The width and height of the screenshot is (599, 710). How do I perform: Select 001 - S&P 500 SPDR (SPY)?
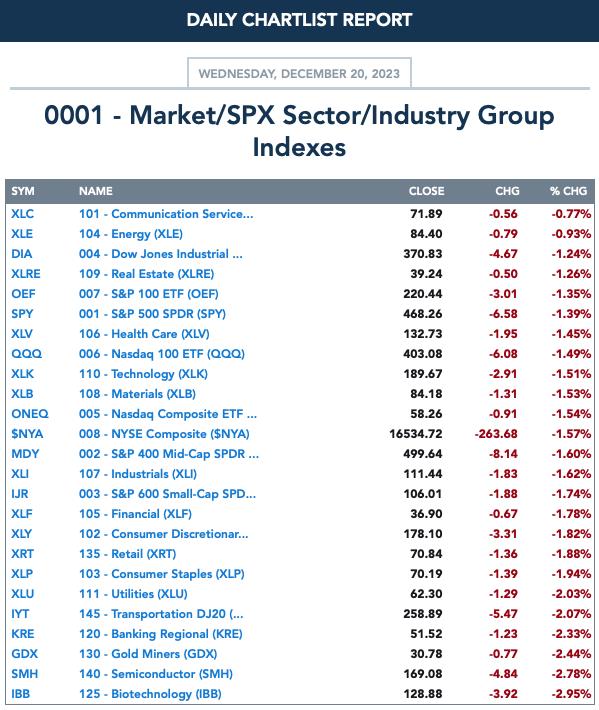coord(152,314)
